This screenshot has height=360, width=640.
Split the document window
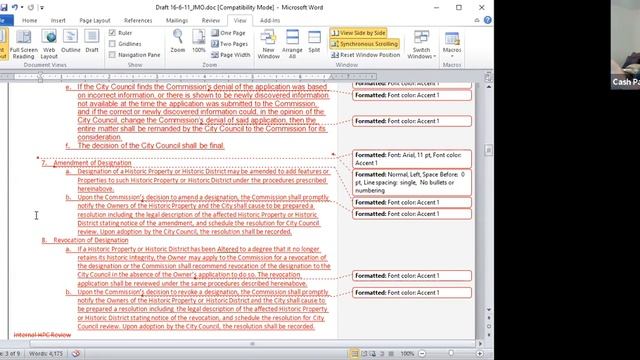pyautogui.click(x=314, y=42)
